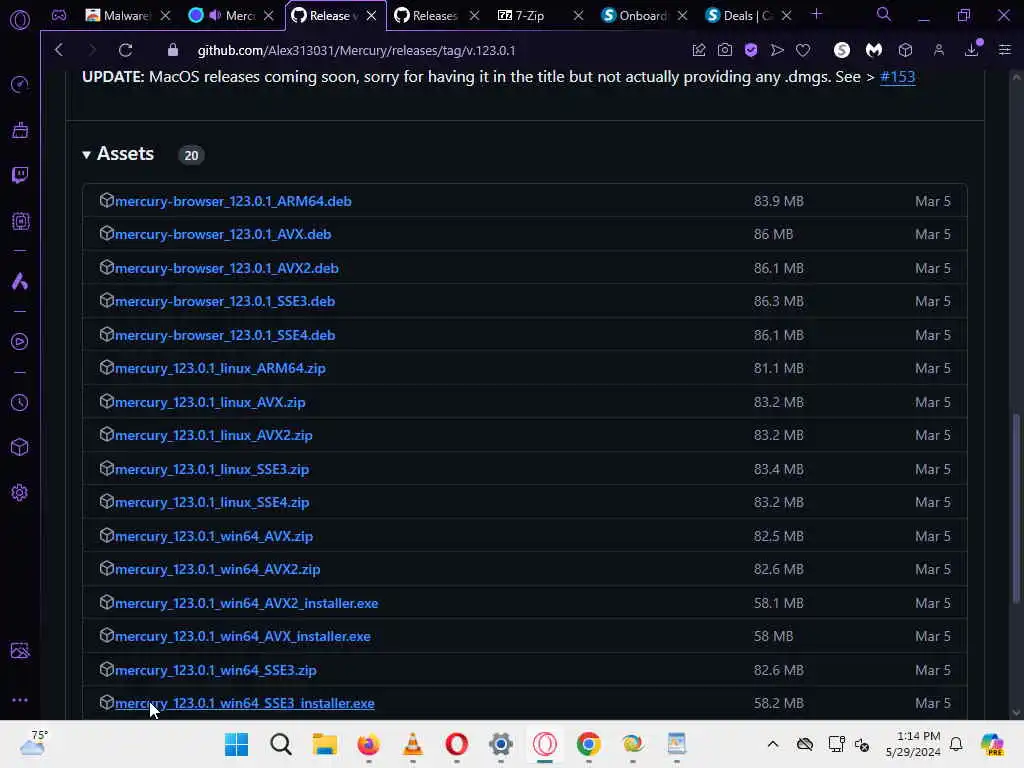1024x768 pixels.
Task: Open the ad blocker shield icon
Action: point(751,50)
